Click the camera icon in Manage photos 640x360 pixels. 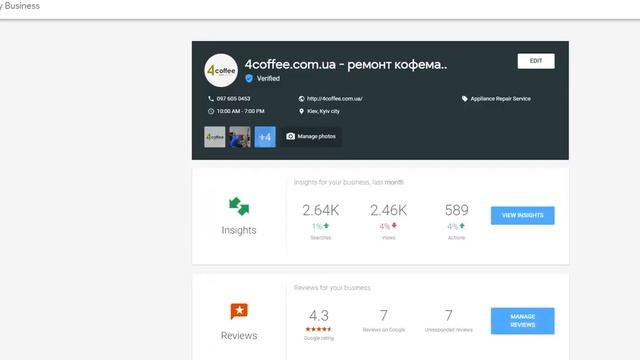pos(290,136)
